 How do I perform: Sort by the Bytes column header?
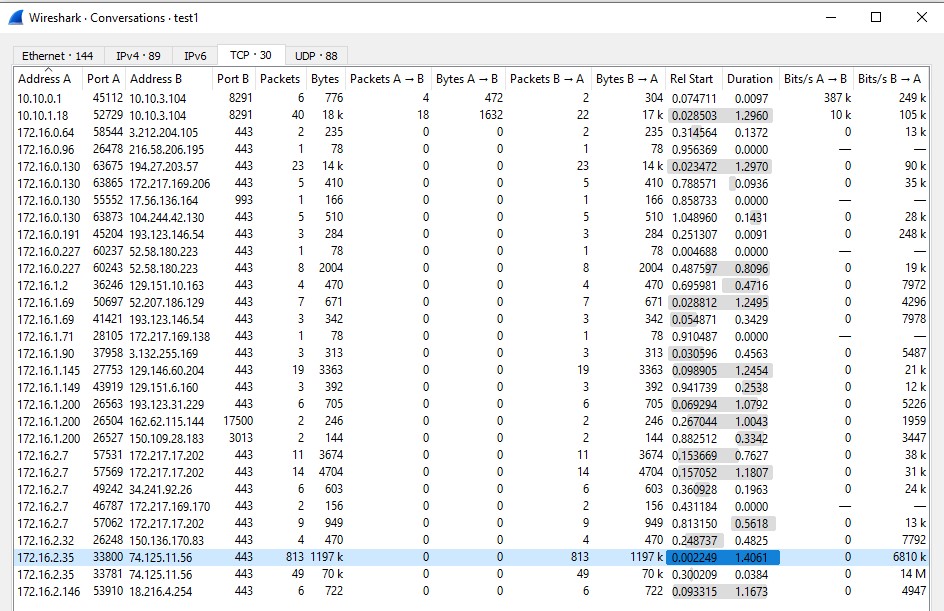(x=325, y=79)
